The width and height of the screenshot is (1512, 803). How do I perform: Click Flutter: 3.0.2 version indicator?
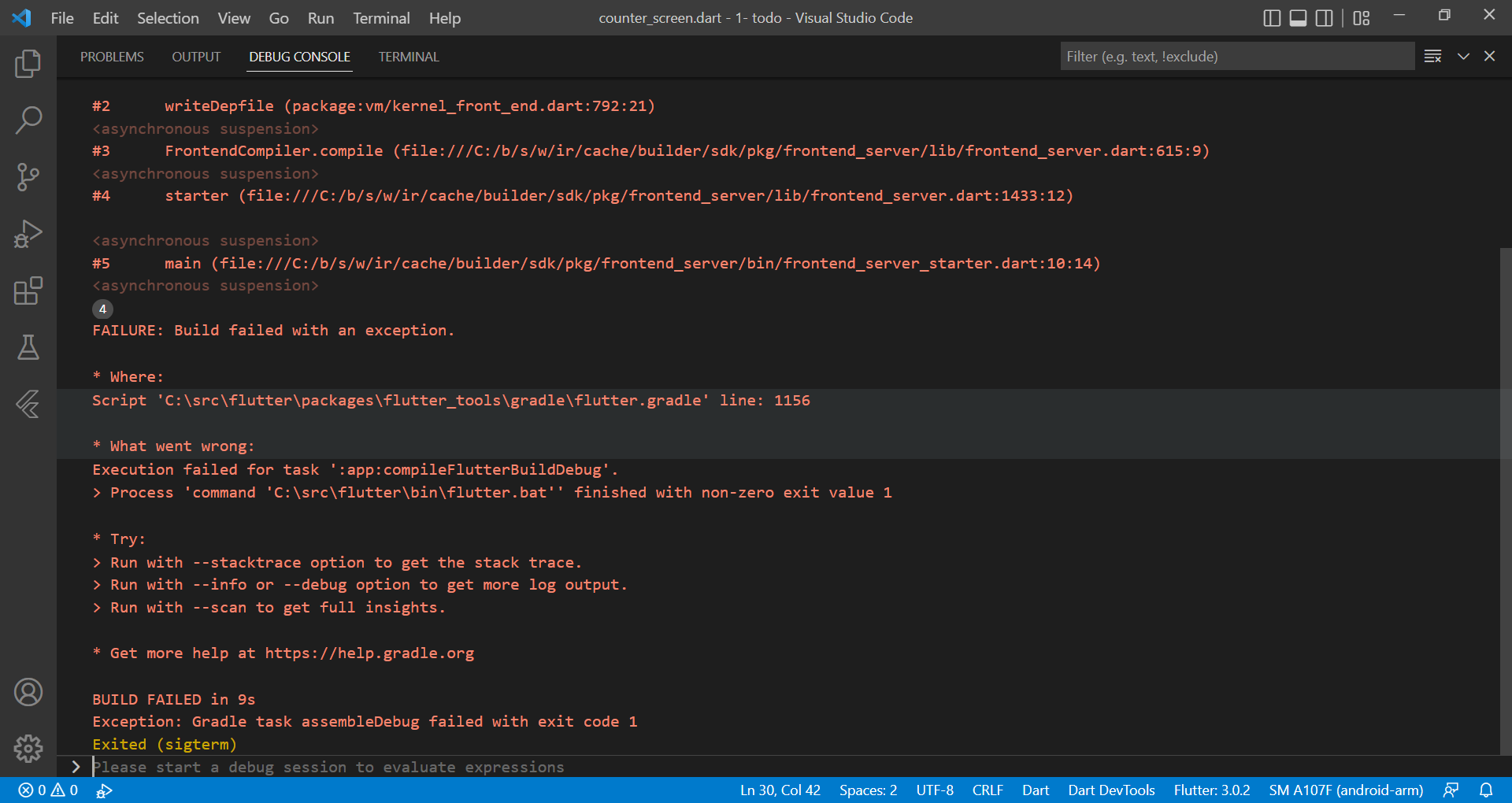(1211, 790)
